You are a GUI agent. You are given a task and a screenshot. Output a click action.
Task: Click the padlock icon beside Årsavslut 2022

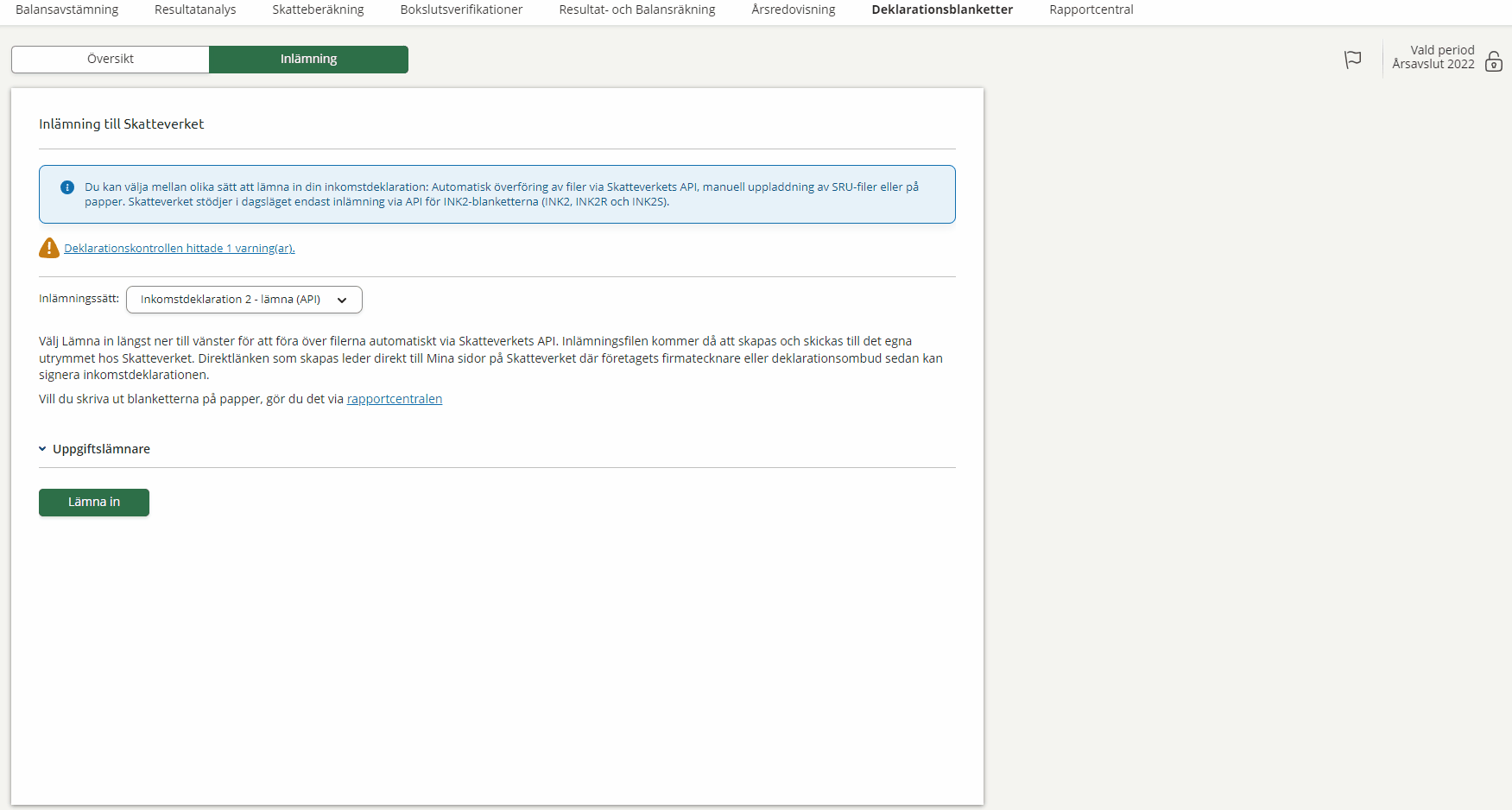point(1493,61)
